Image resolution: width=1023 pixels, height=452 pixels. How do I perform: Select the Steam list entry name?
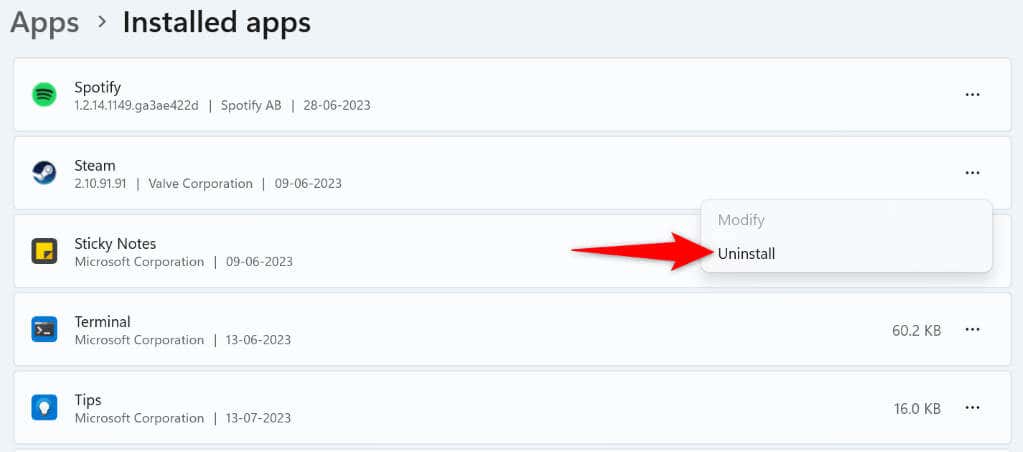[95, 166]
